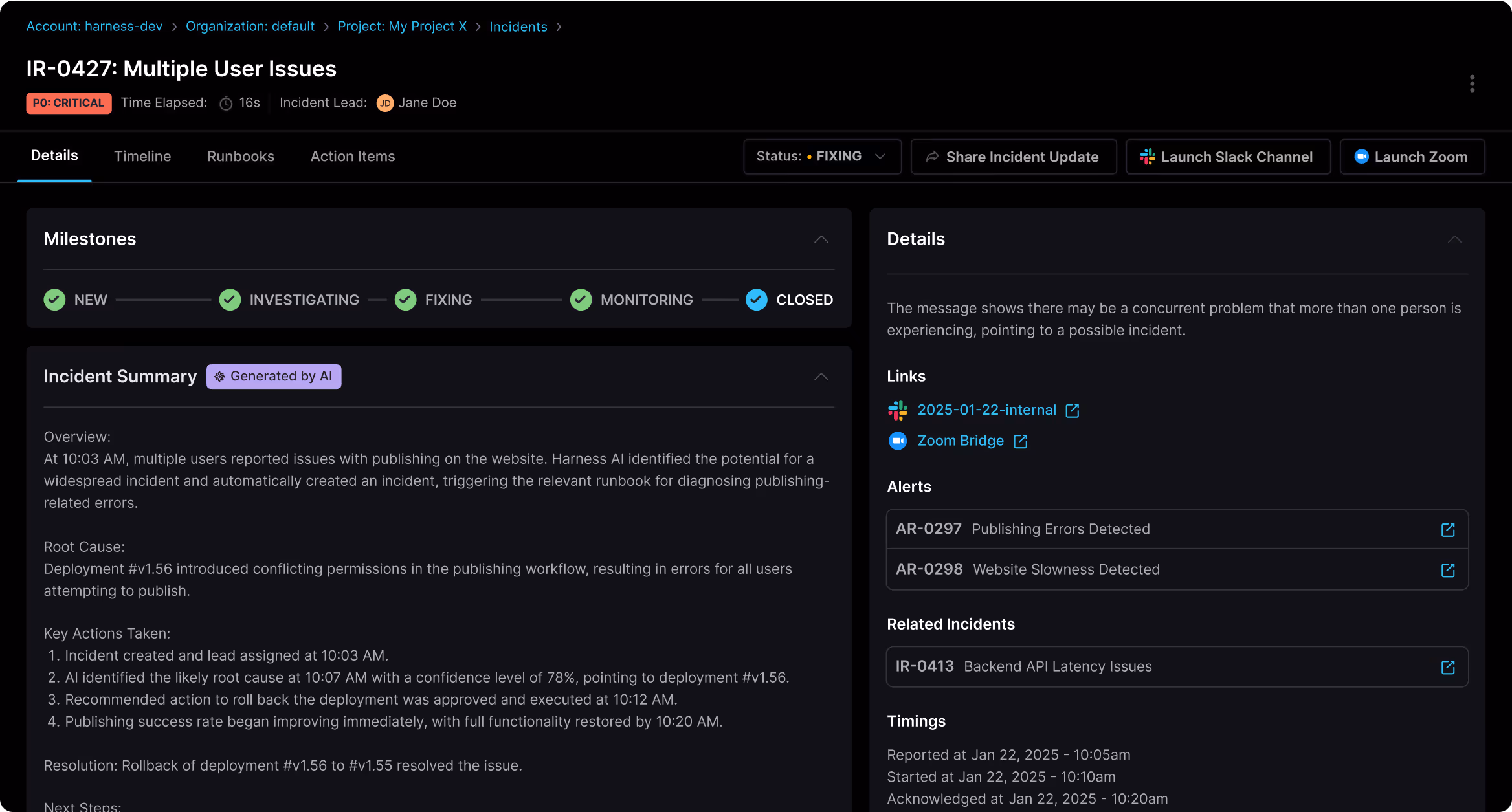The height and width of the screenshot is (812, 1512).
Task: Click the Resolution rollback summary line
Action: pyautogui.click(x=283, y=765)
